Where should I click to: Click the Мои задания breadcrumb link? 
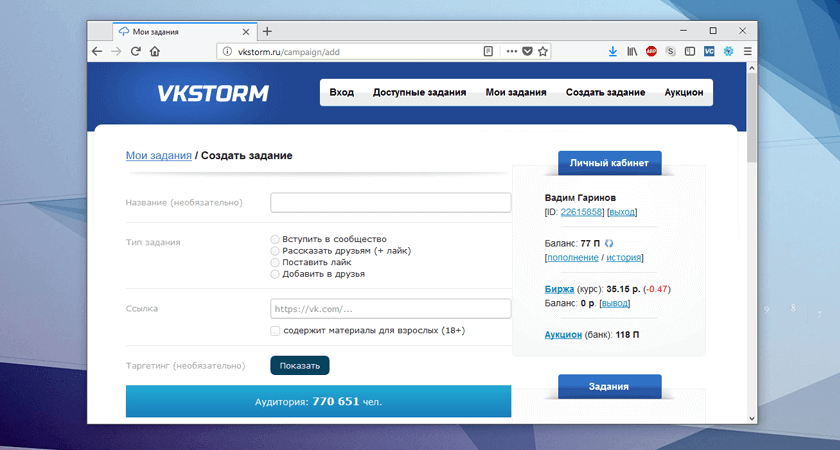159,155
